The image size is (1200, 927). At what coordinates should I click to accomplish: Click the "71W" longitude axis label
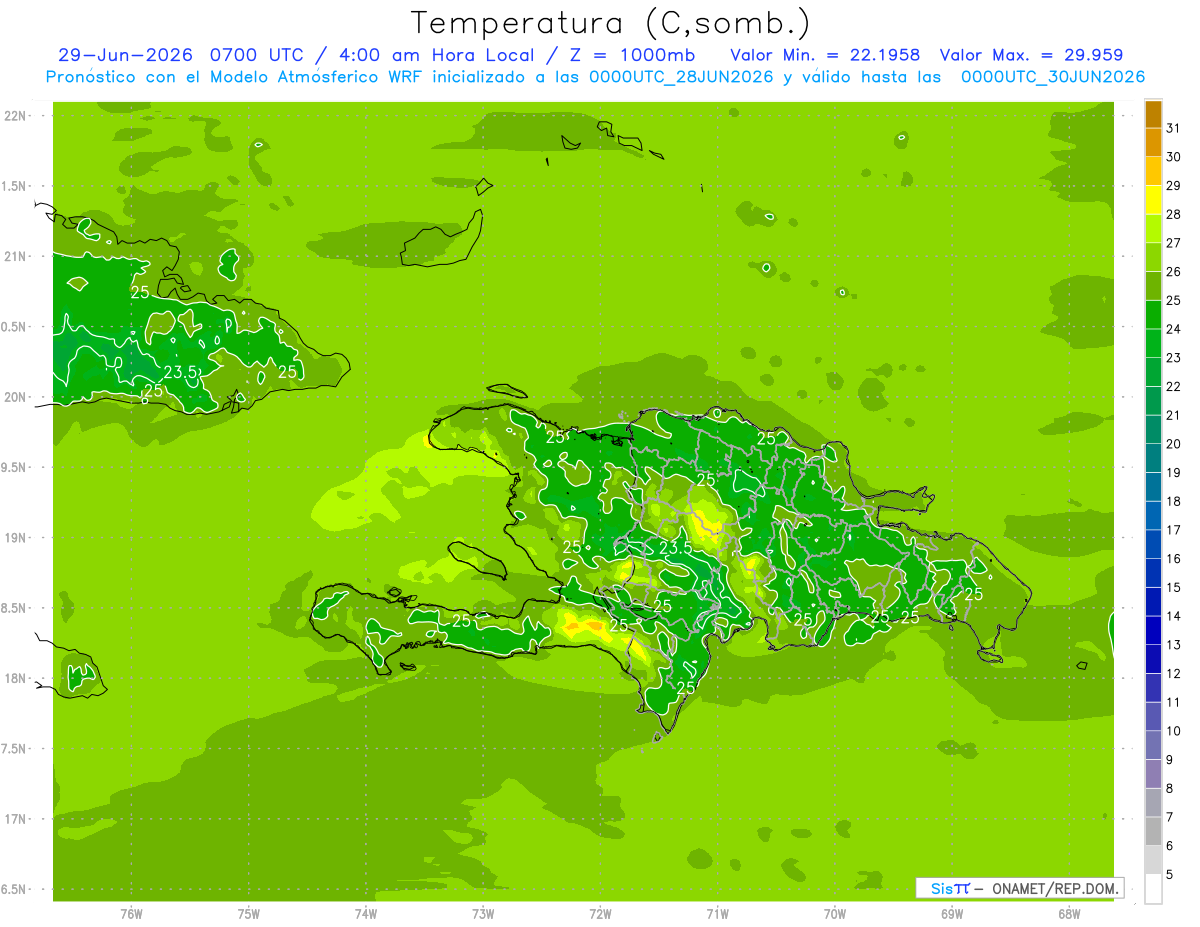point(717,912)
